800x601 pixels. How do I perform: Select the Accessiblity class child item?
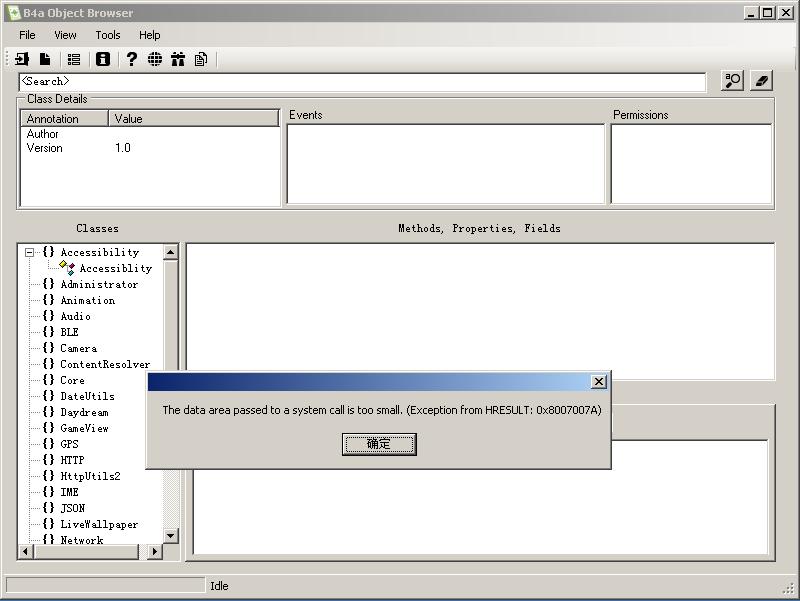pyautogui.click(x=116, y=268)
